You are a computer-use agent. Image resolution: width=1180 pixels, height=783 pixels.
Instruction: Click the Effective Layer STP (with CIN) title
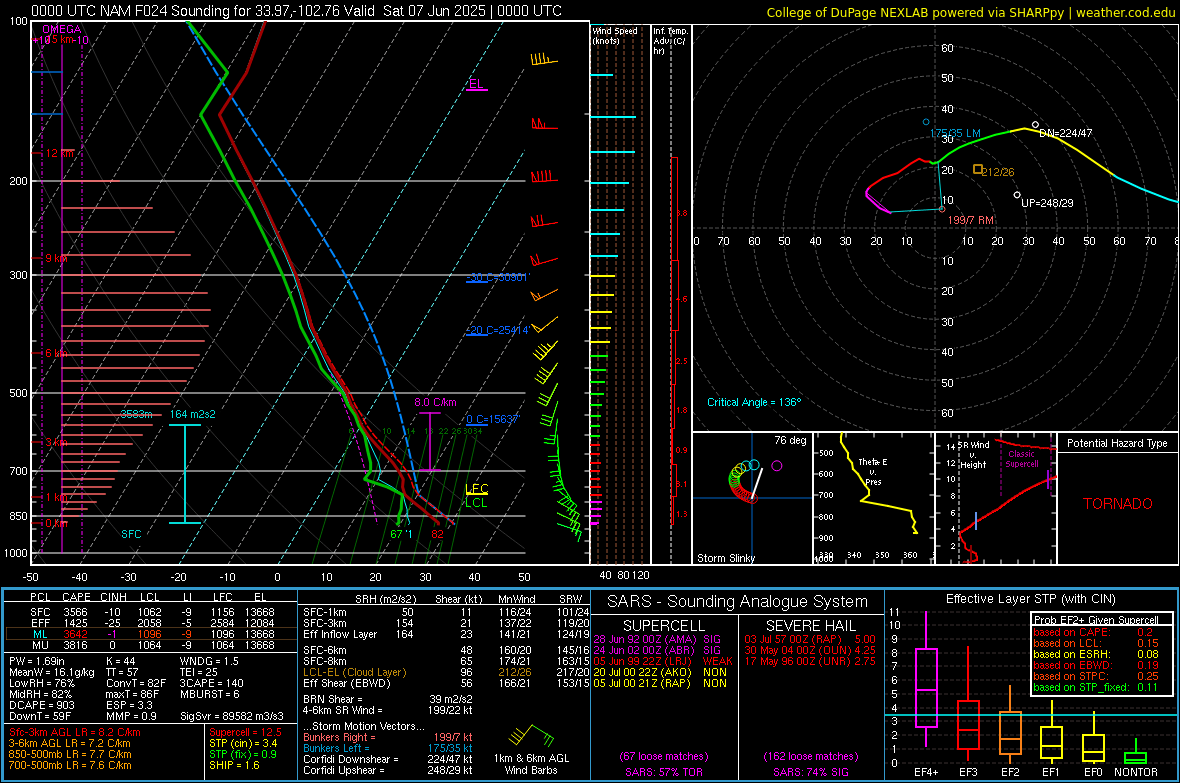(1030, 599)
